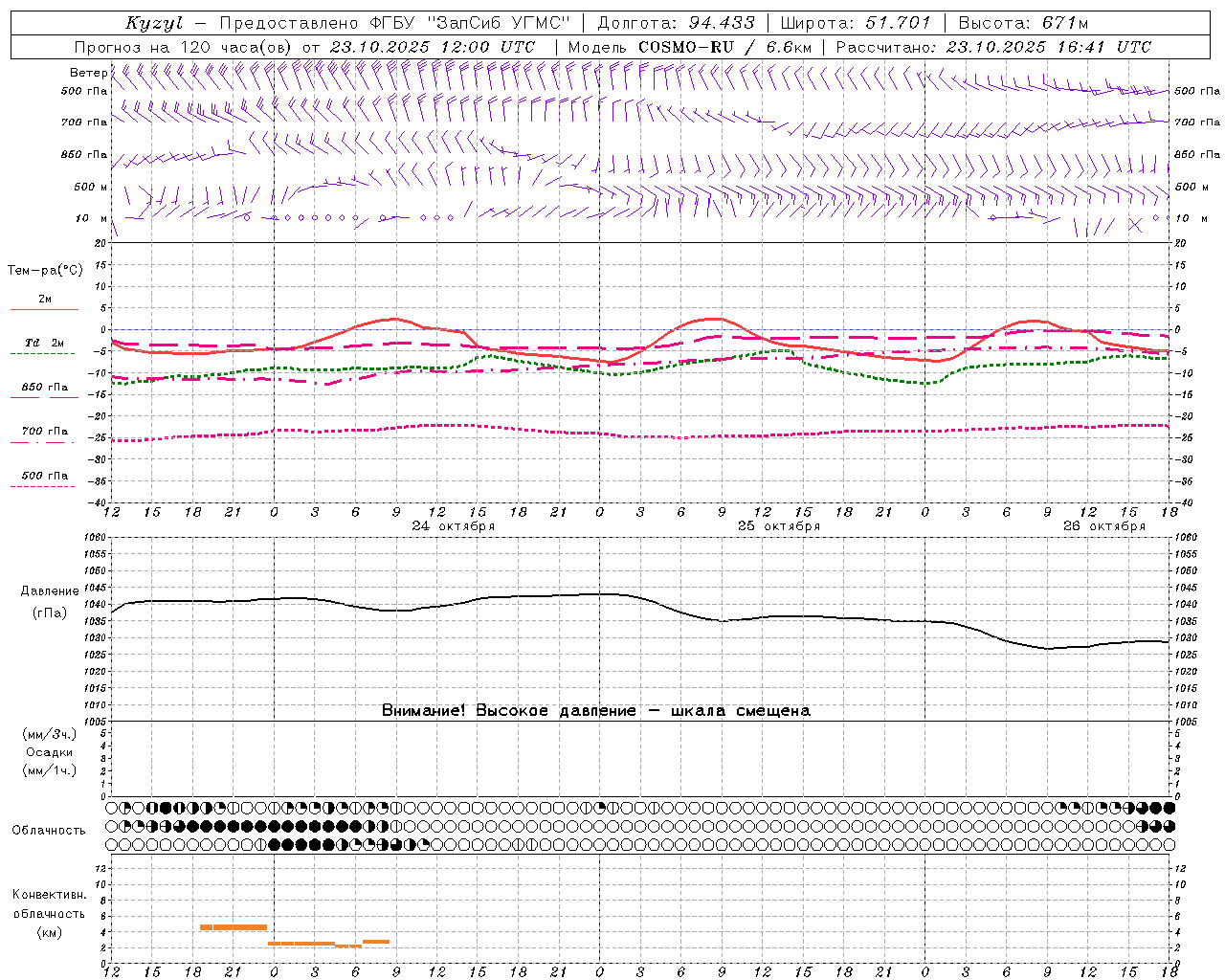Click the (мм/3ч.) precipitation unit label
This screenshot has width=1225, height=980.
click(50, 734)
